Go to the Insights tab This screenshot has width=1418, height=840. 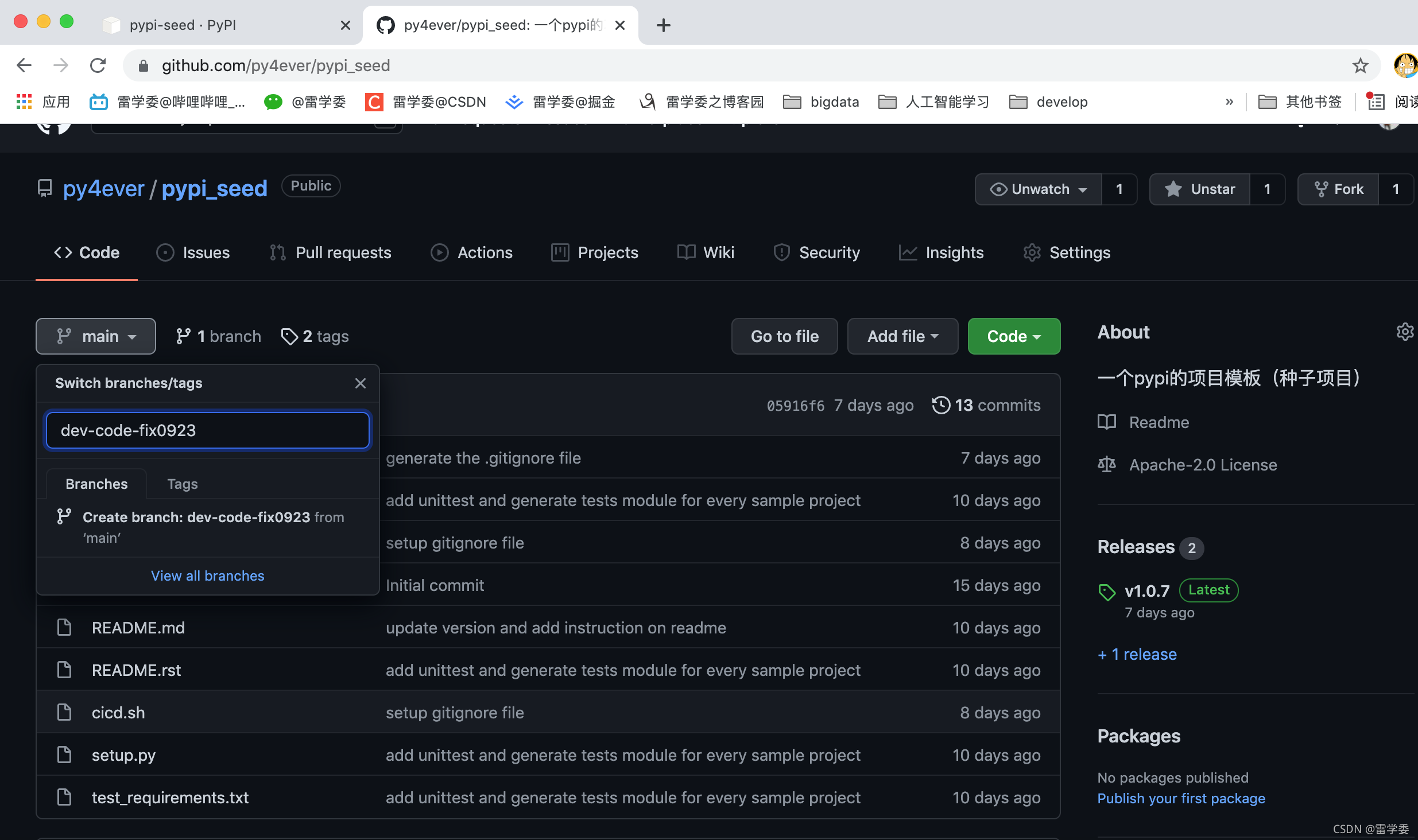point(942,252)
